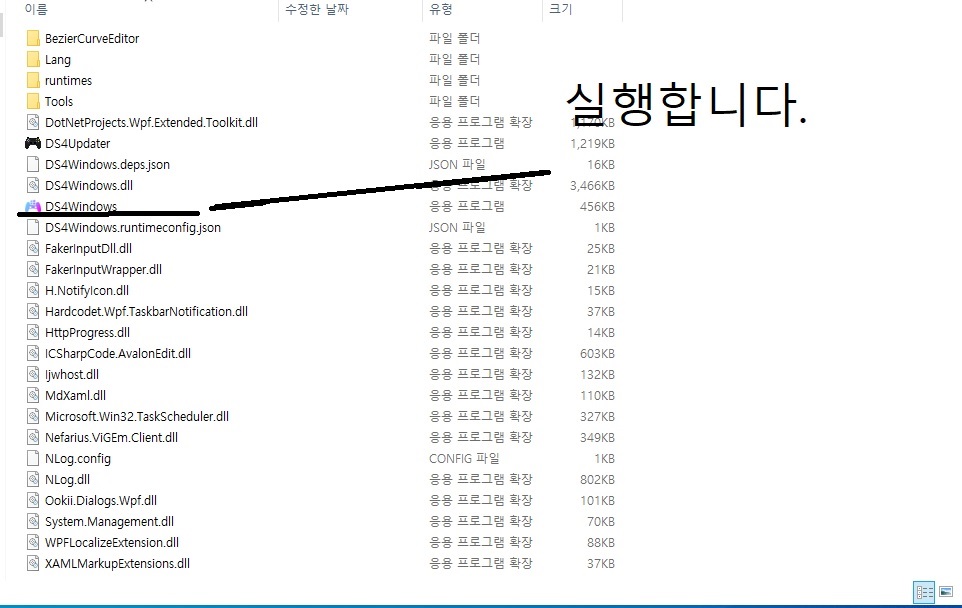Click the 456KB size of DS4Windows
This screenshot has width=962, height=608.
point(597,207)
